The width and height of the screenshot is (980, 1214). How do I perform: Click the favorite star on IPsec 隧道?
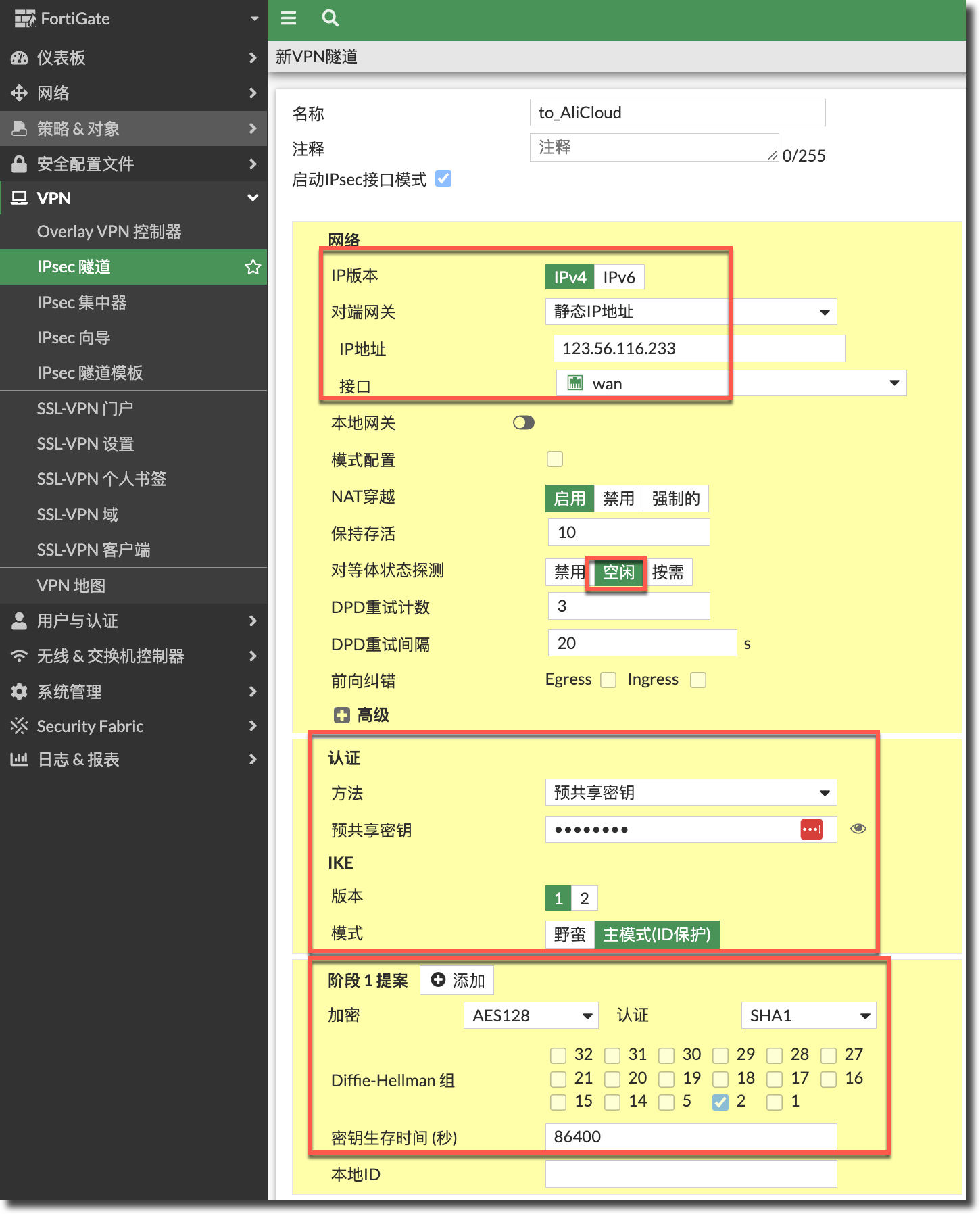(253, 267)
